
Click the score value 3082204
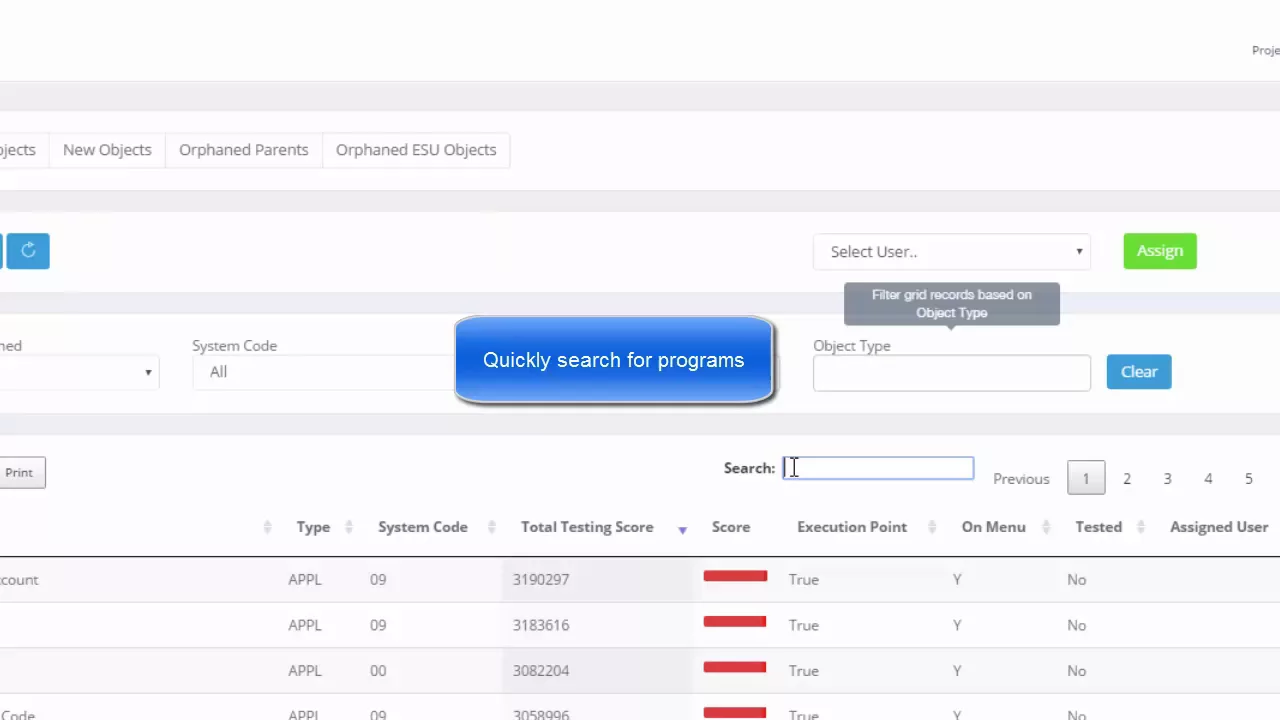pyautogui.click(x=541, y=671)
